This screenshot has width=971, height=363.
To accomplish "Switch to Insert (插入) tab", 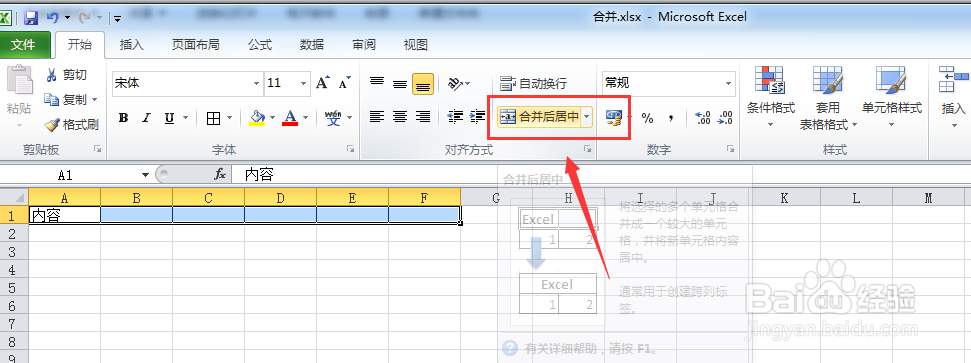I will [131, 45].
